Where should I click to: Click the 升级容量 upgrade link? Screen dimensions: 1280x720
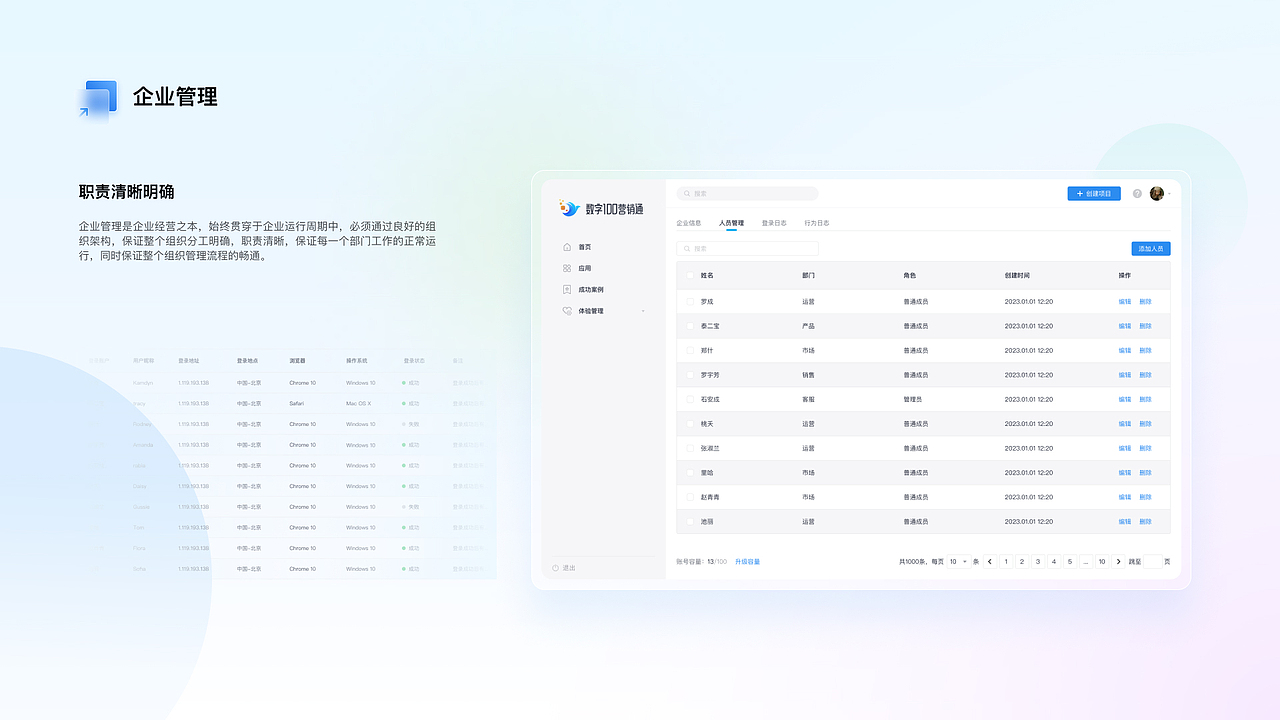[748, 560]
